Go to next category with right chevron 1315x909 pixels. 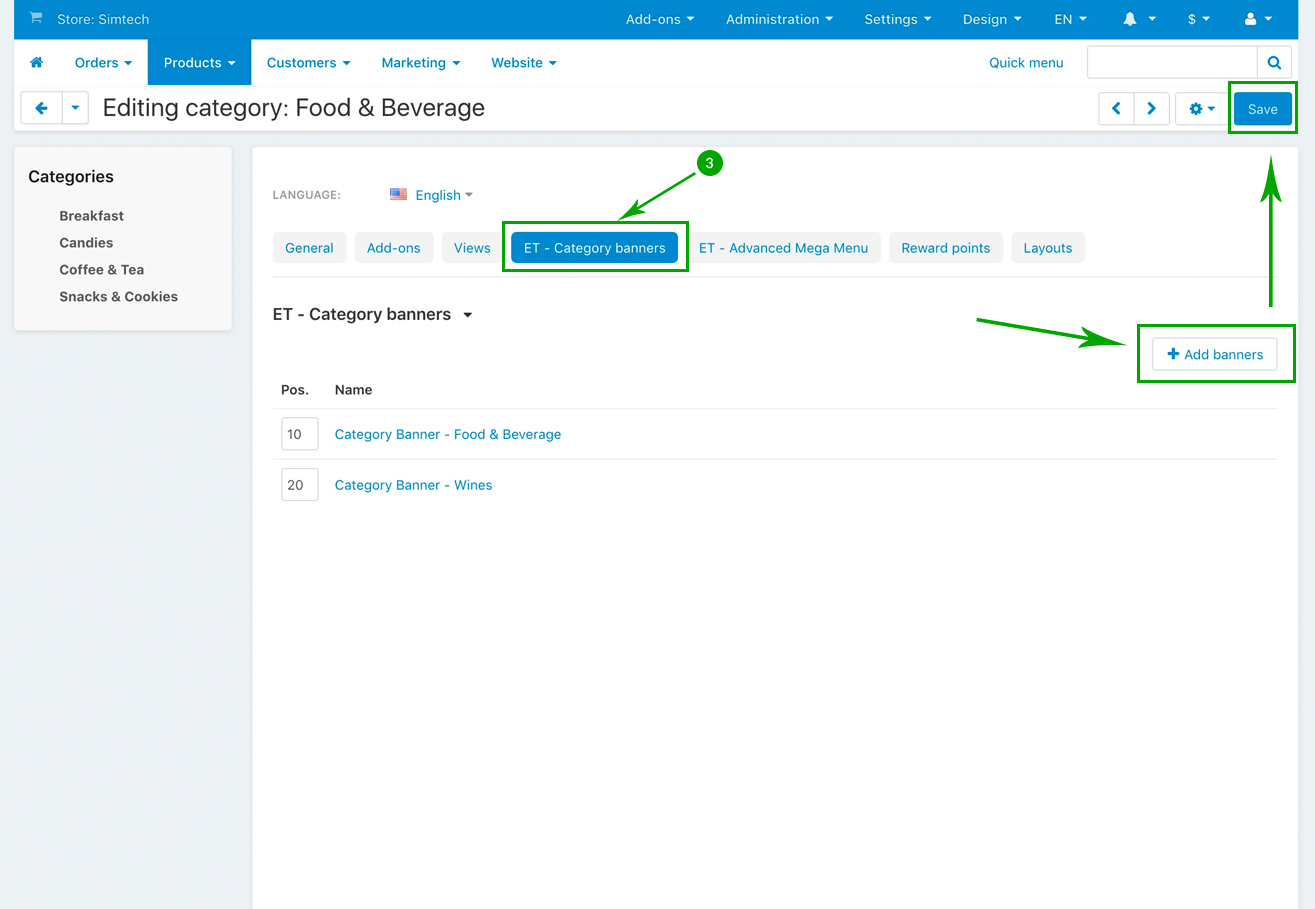point(1152,108)
